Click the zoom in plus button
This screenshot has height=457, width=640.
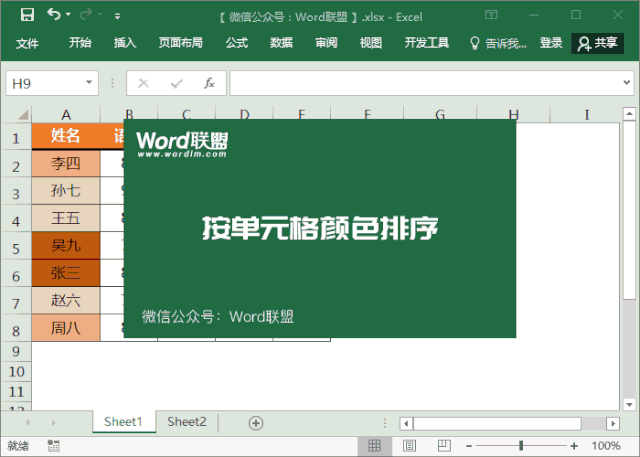(574, 446)
